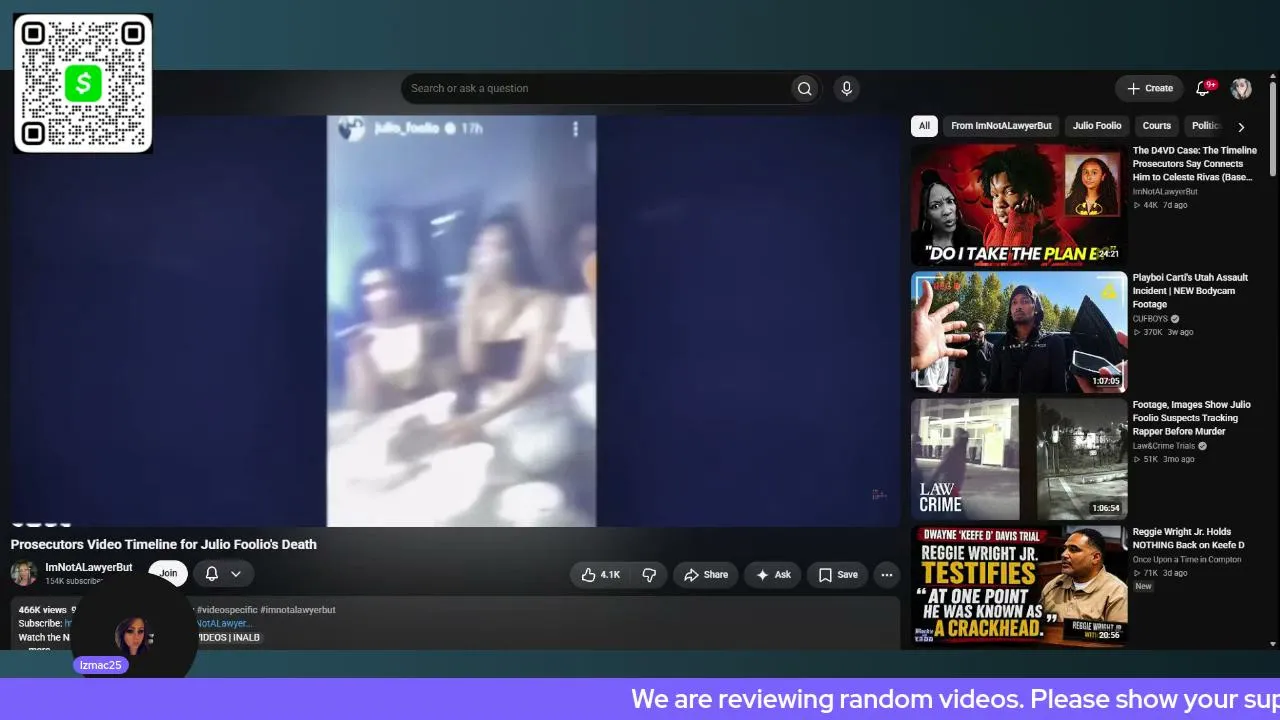This screenshot has height=720, width=1280.
Task: Click the "51K 3mo ago" stats under the Law&Crime video
Action: pos(1164,460)
